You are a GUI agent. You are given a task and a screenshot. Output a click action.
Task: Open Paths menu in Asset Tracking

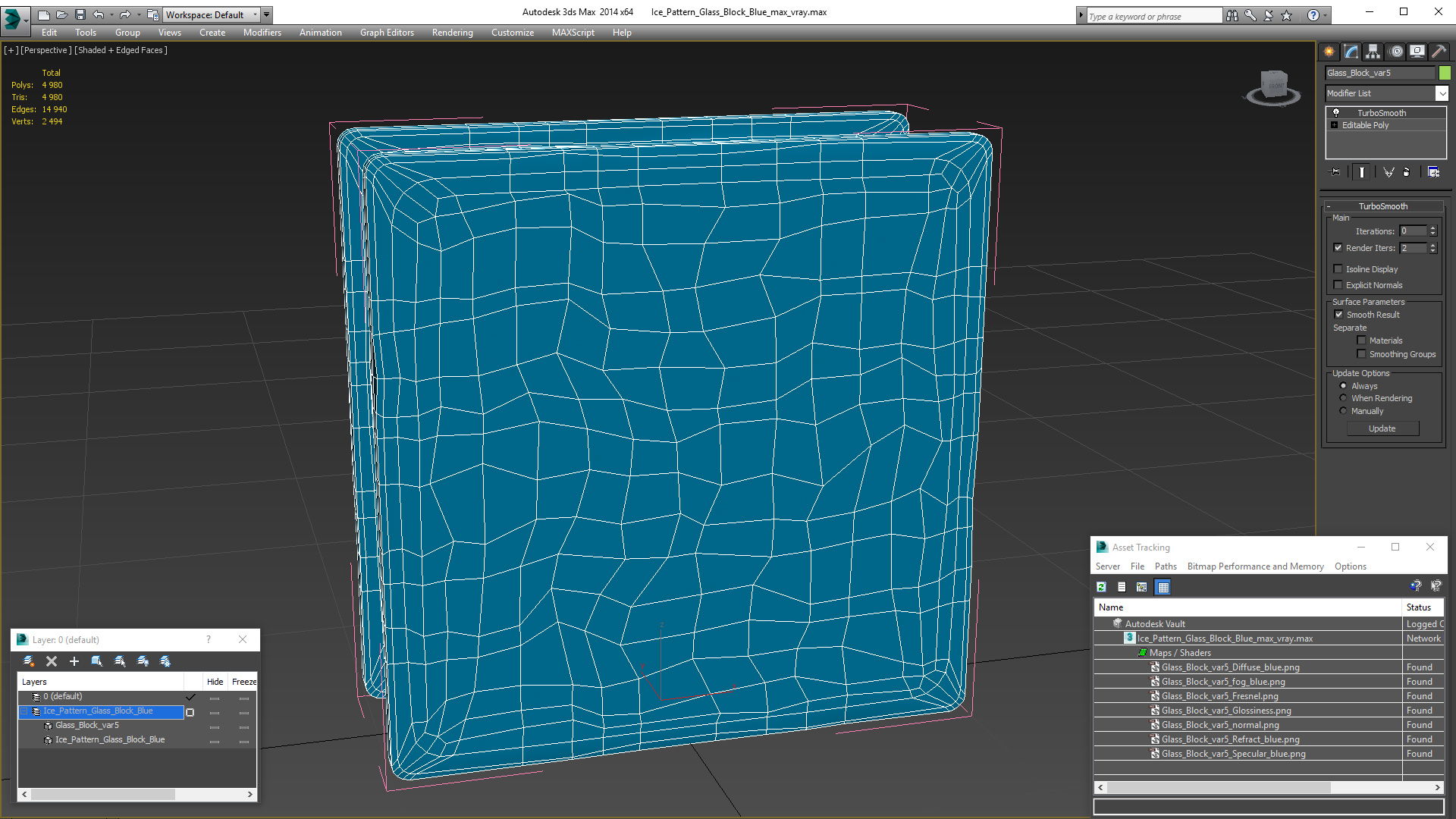pyautogui.click(x=1166, y=566)
